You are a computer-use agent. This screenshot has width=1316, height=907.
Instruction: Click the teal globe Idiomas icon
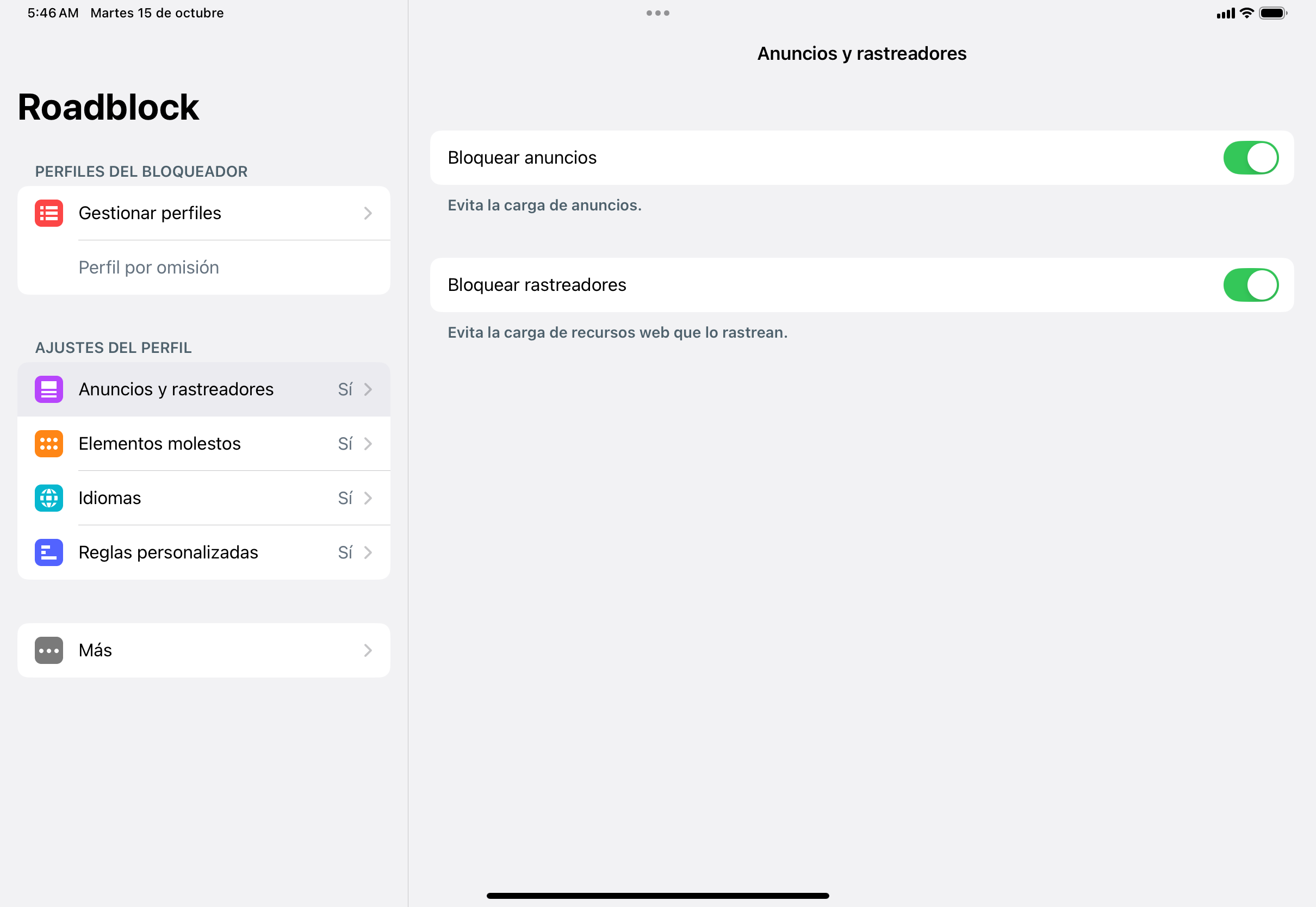click(x=49, y=499)
